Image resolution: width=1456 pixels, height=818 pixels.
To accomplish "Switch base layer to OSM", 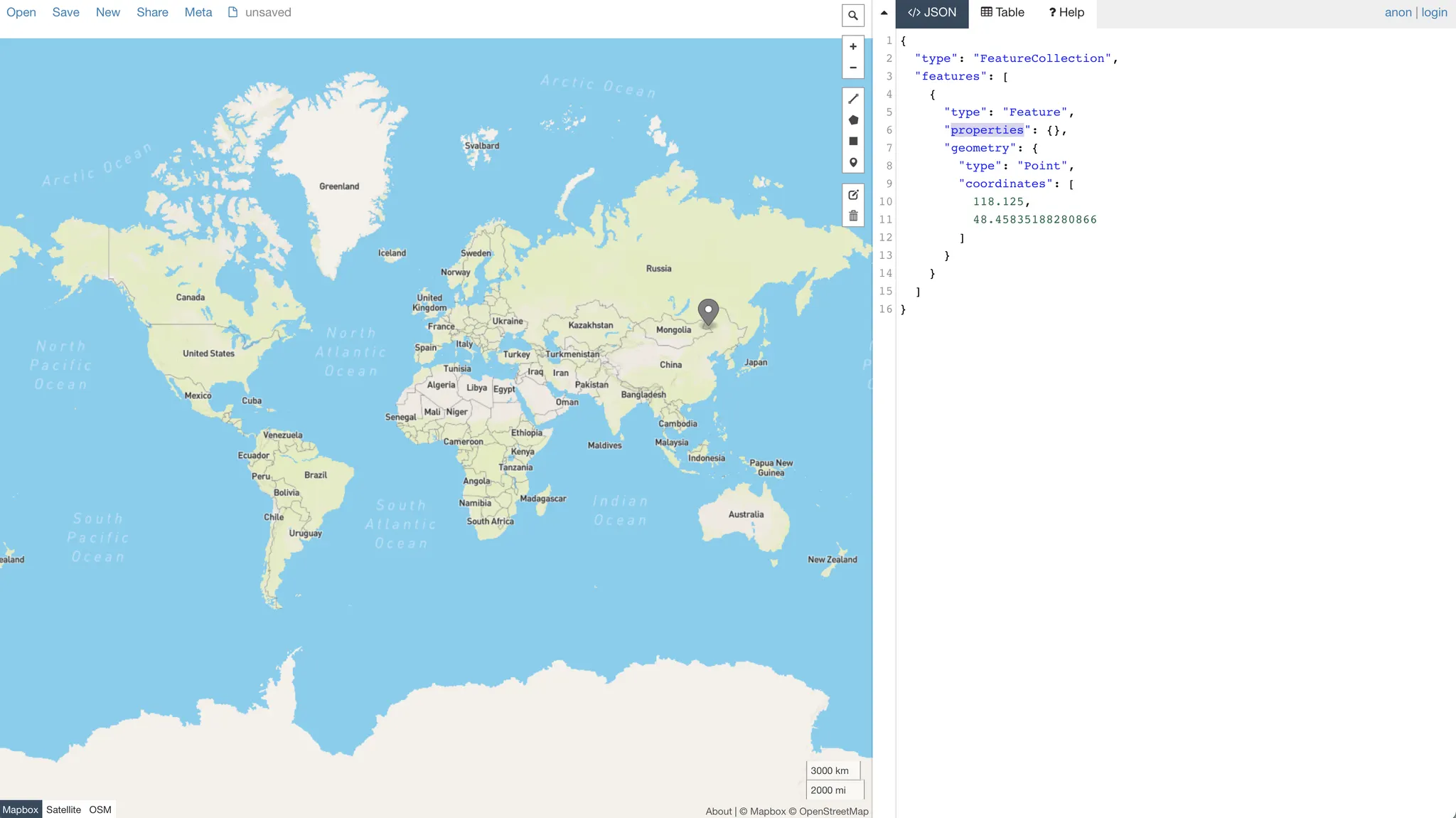I will [x=100, y=809].
